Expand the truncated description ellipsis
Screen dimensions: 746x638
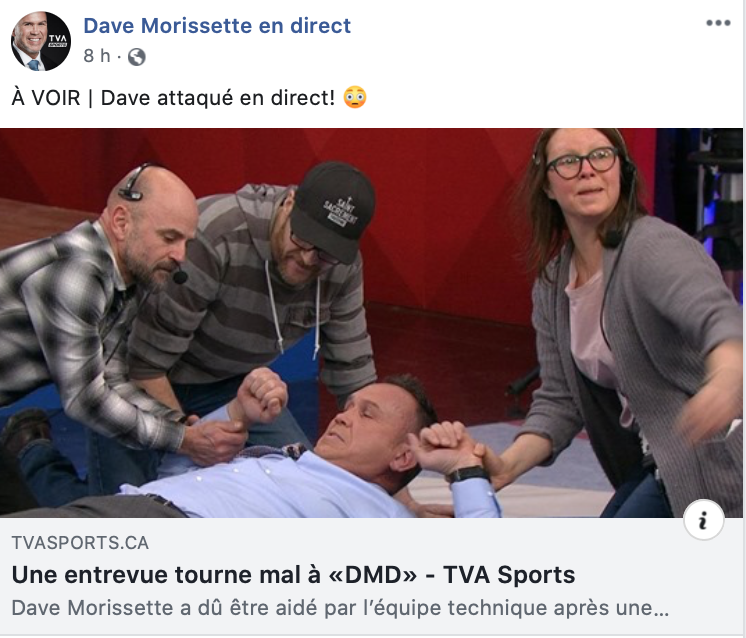pyautogui.click(x=661, y=609)
